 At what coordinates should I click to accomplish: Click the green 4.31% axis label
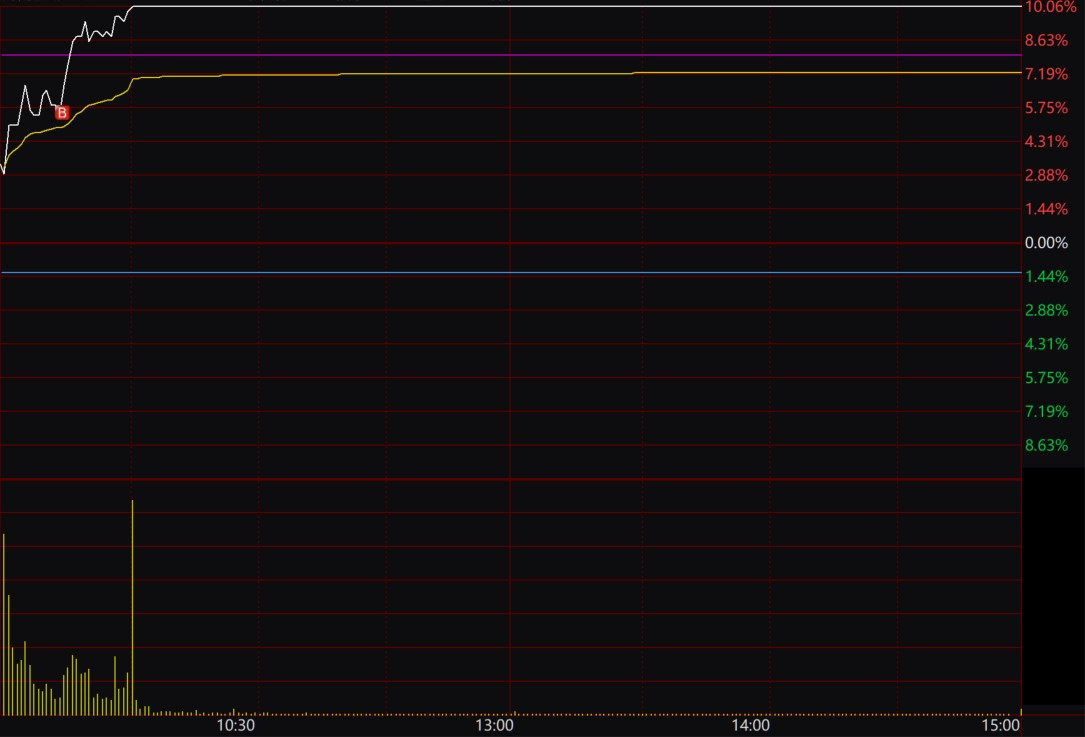click(x=1047, y=344)
